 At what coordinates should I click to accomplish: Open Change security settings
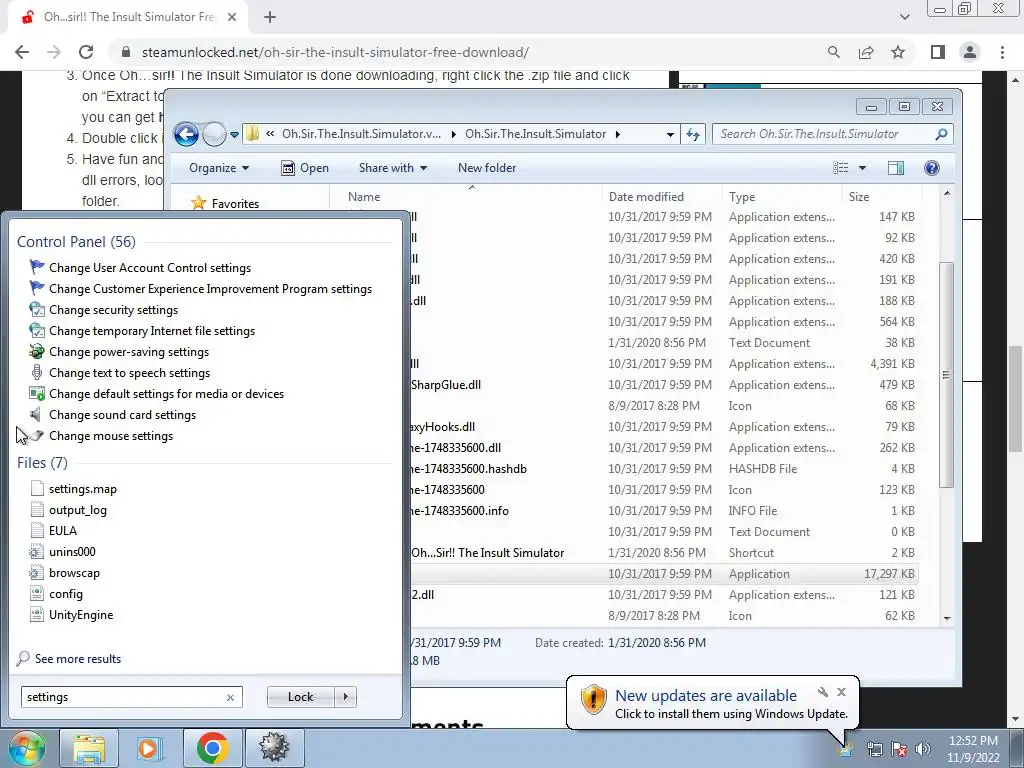click(113, 310)
